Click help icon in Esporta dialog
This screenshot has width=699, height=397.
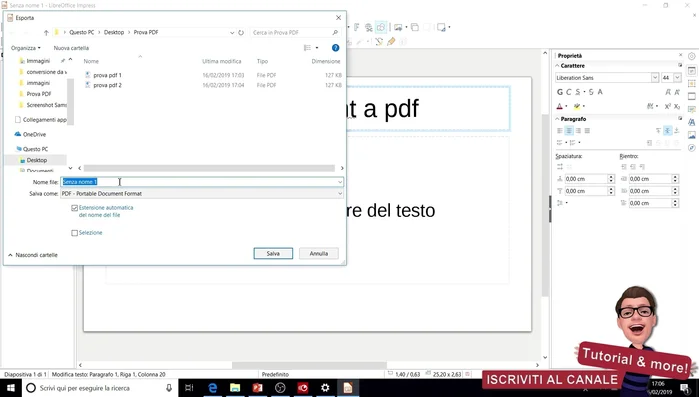coord(335,48)
